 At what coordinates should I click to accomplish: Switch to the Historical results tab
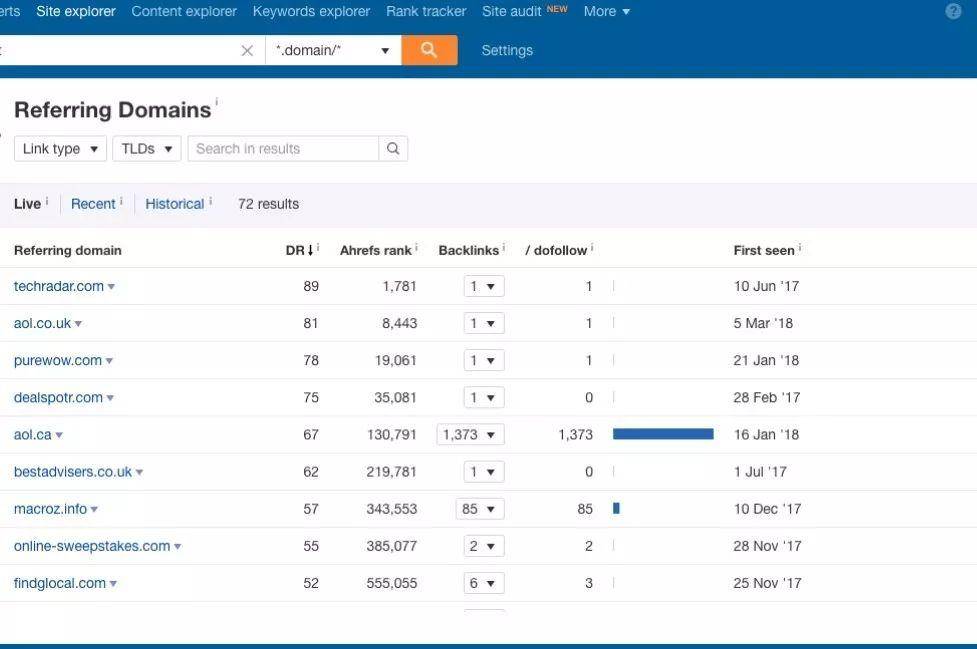point(174,204)
